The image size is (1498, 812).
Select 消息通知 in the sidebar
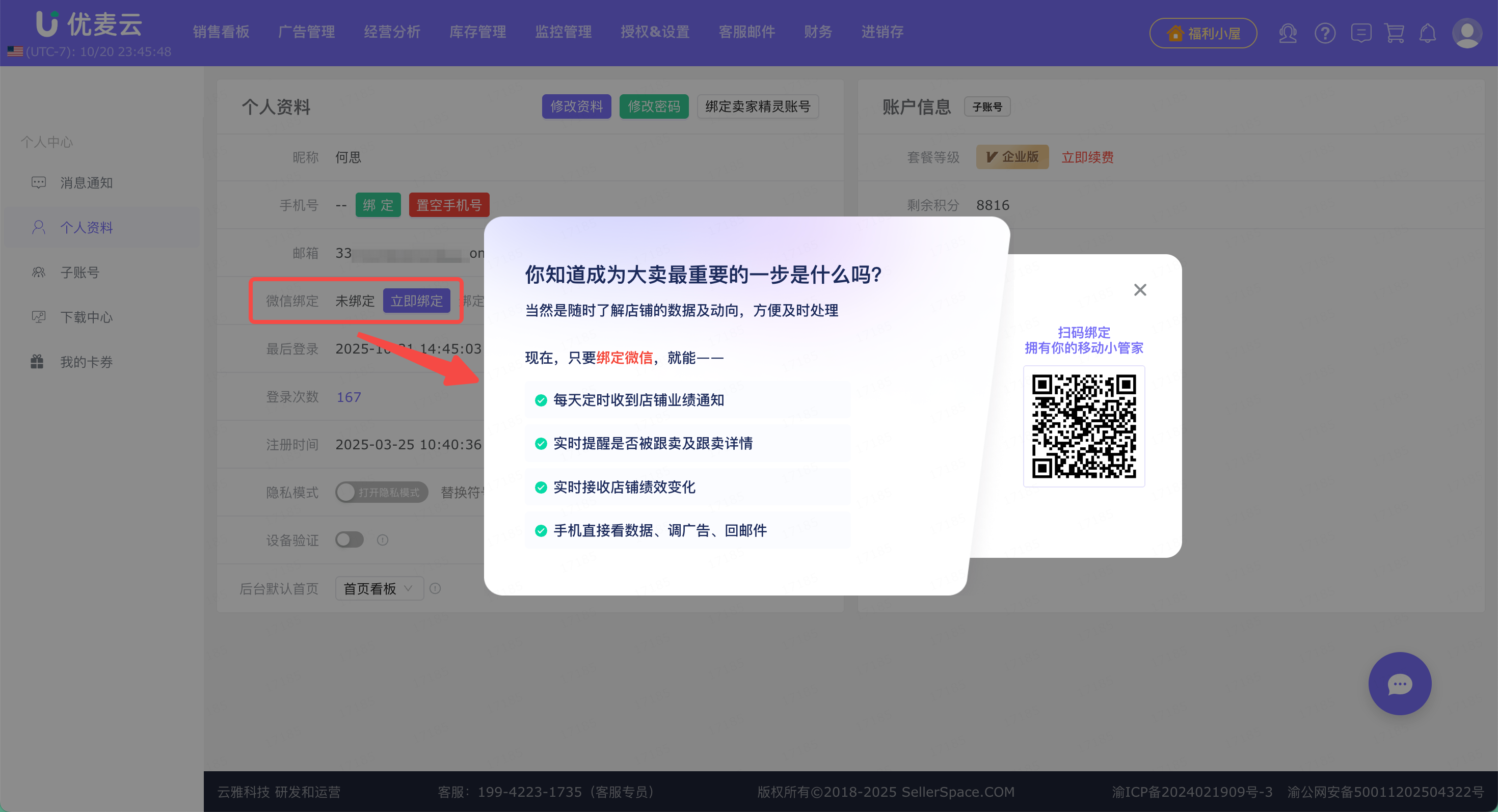coord(86,183)
